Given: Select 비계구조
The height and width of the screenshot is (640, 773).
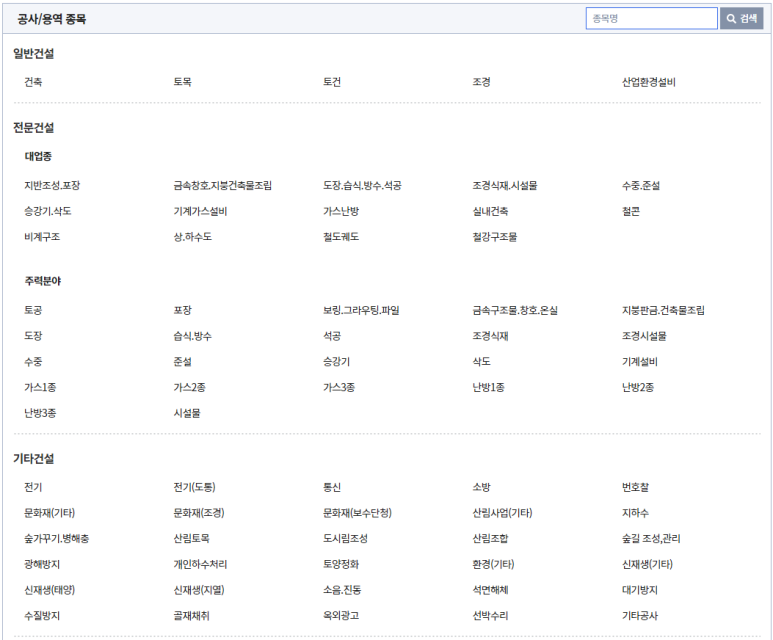Looking at the screenshot, I should coord(42,237).
